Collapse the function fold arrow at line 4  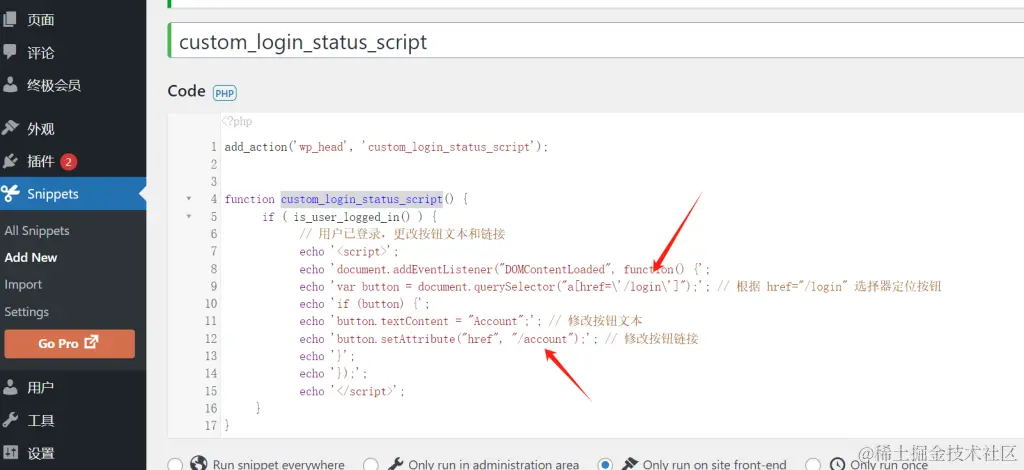189,198
